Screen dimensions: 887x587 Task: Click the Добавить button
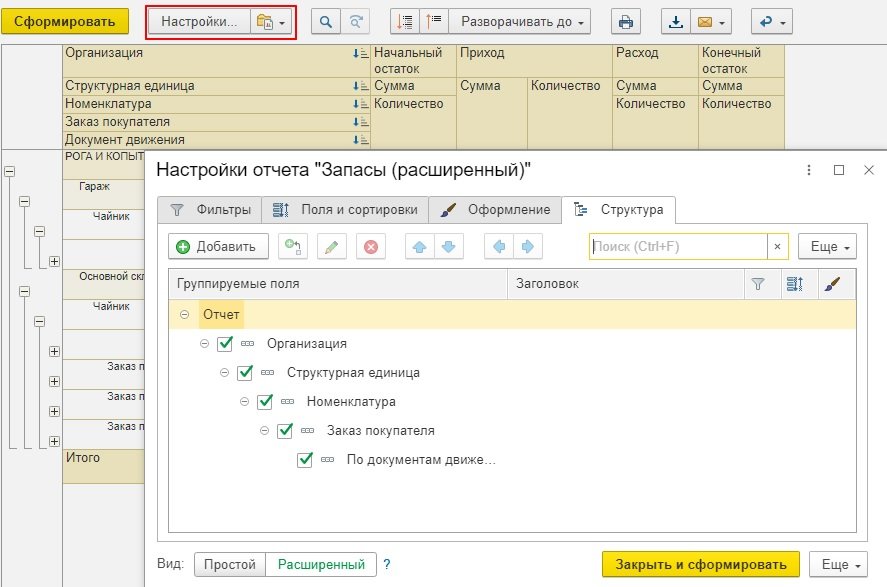pos(218,247)
